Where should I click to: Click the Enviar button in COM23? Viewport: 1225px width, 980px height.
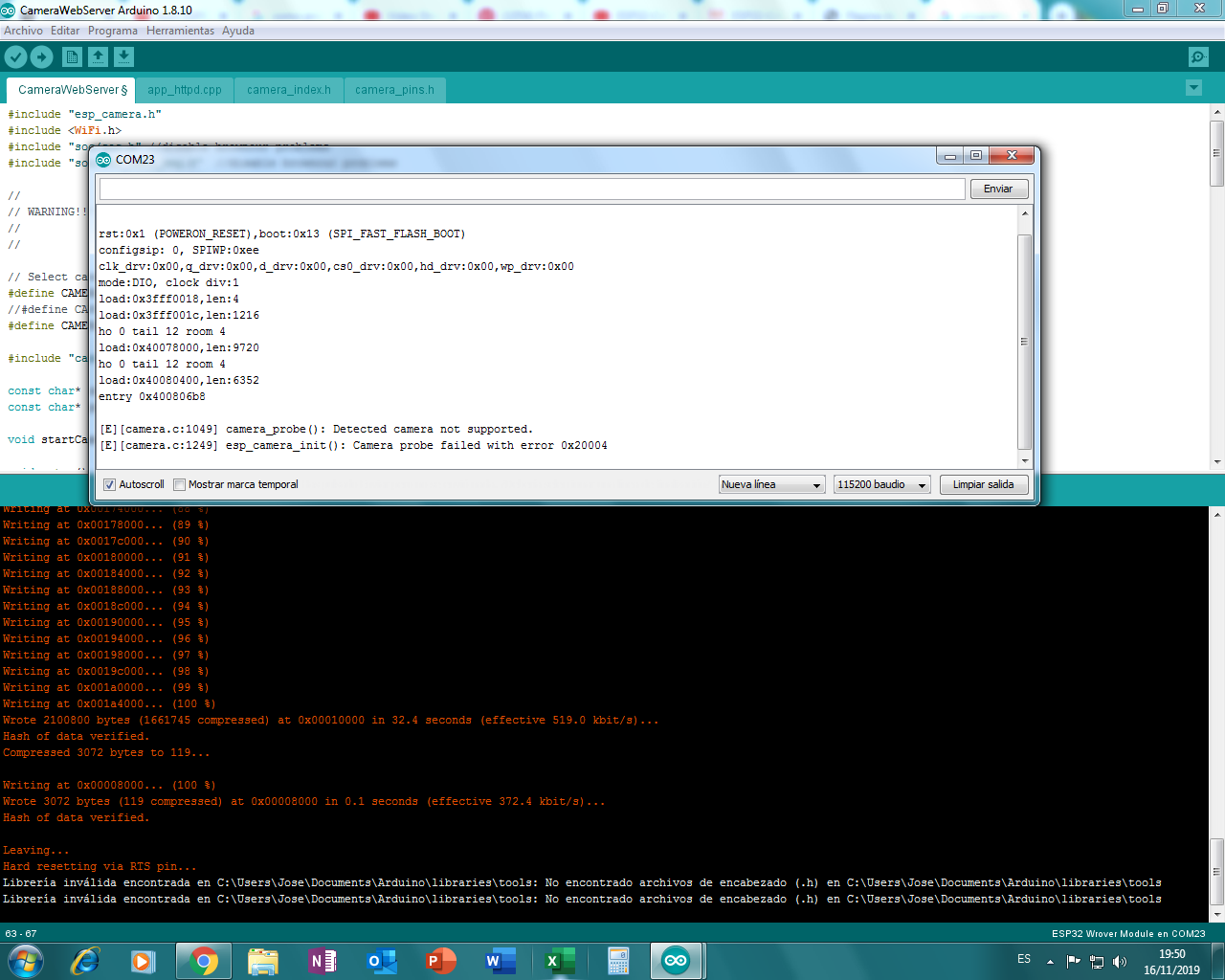click(998, 189)
